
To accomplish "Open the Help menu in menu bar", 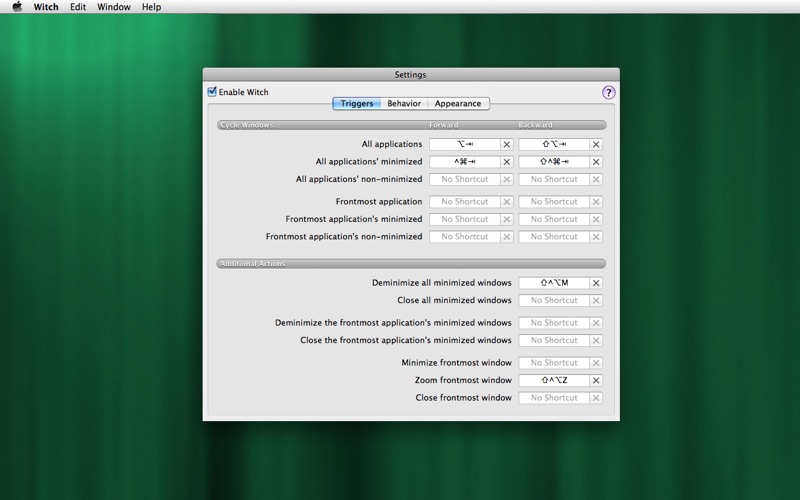I will click(151, 7).
